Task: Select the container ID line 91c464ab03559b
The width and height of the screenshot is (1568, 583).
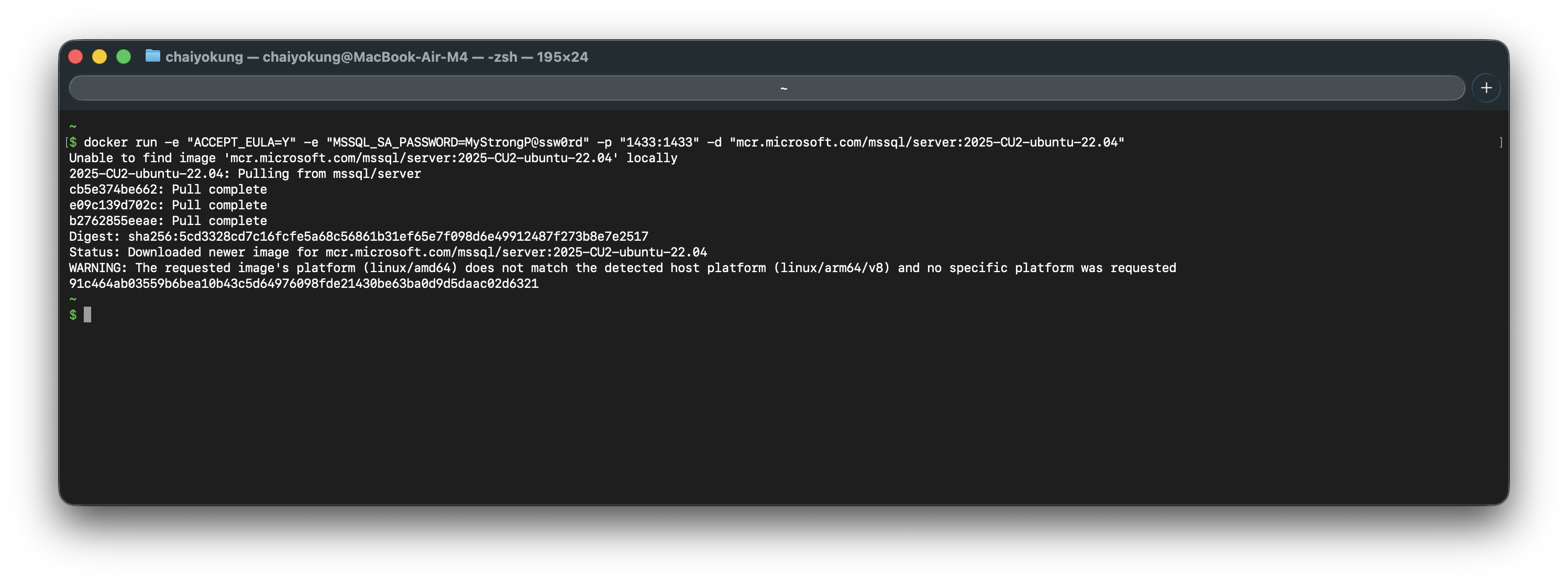Action: [303, 283]
